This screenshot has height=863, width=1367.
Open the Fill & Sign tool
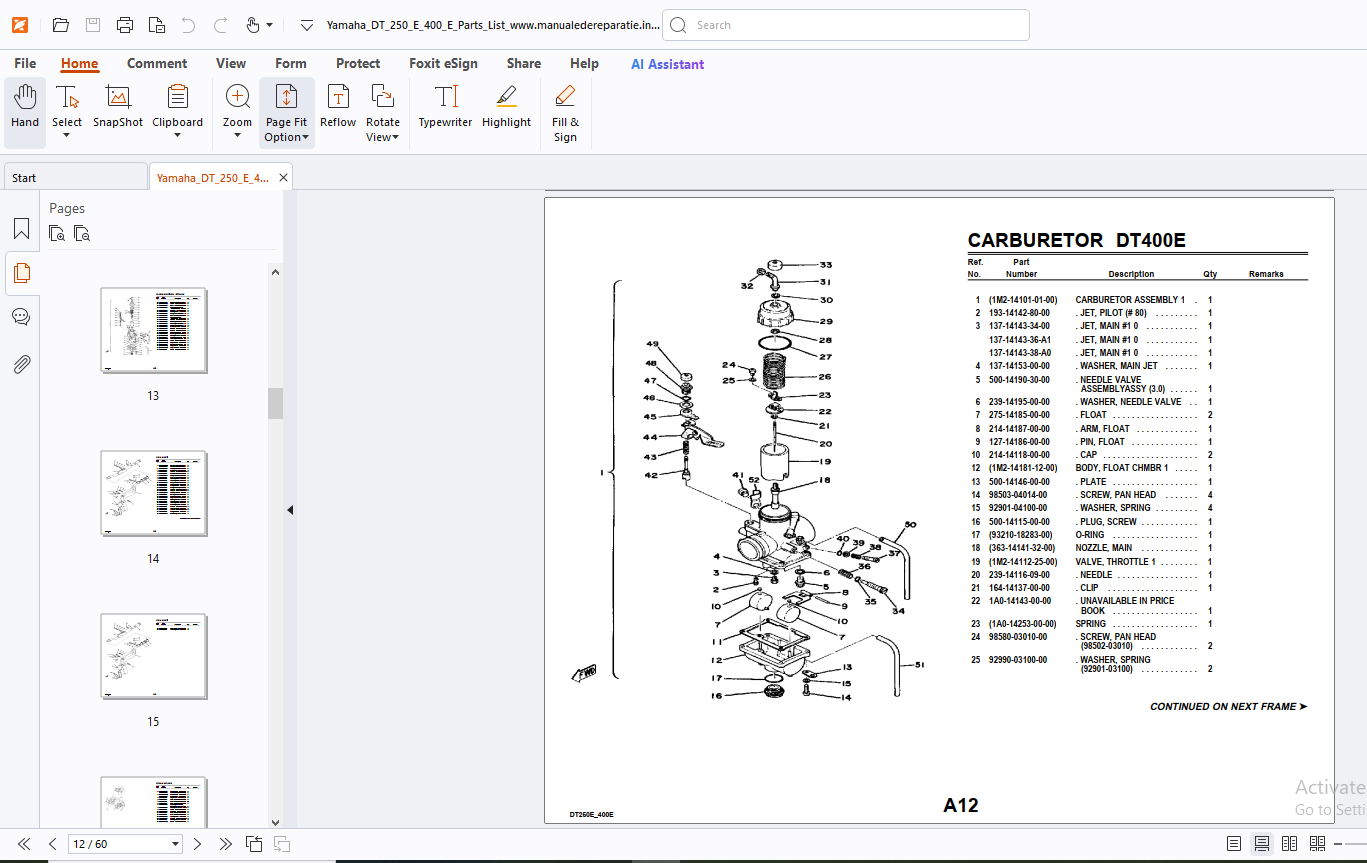(565, 114)
